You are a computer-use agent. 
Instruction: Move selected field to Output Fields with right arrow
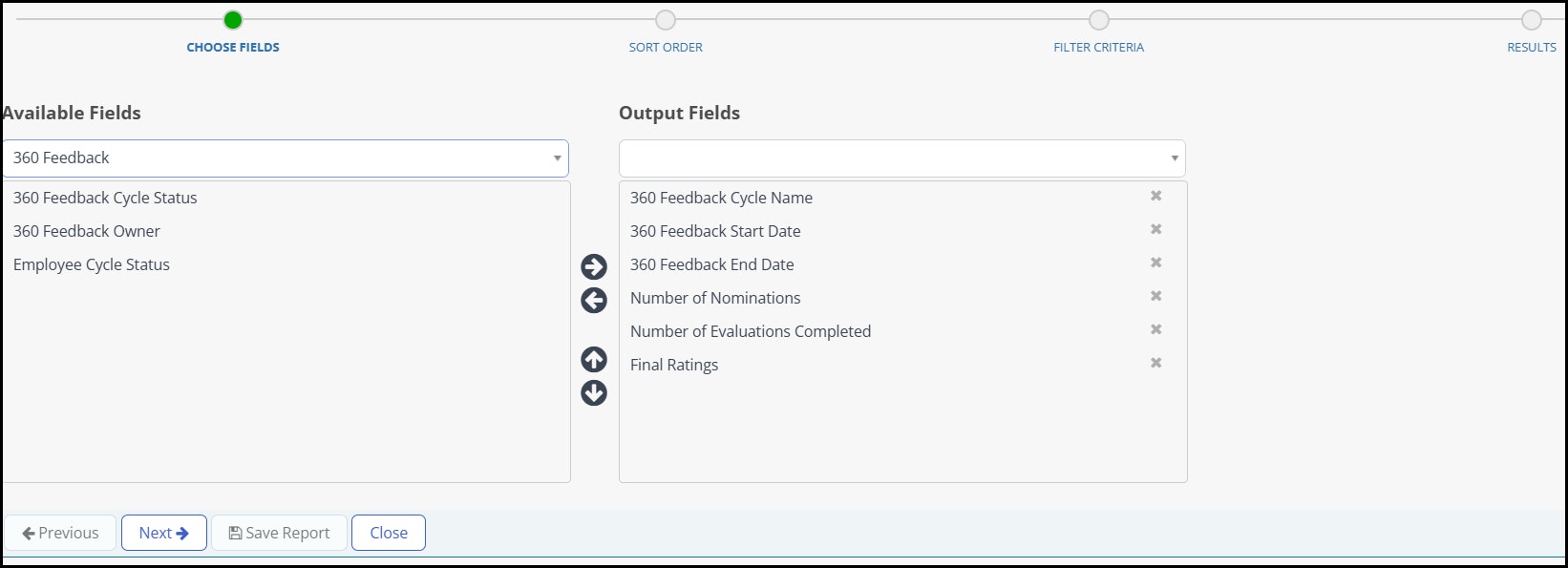(x=594, y=267)
